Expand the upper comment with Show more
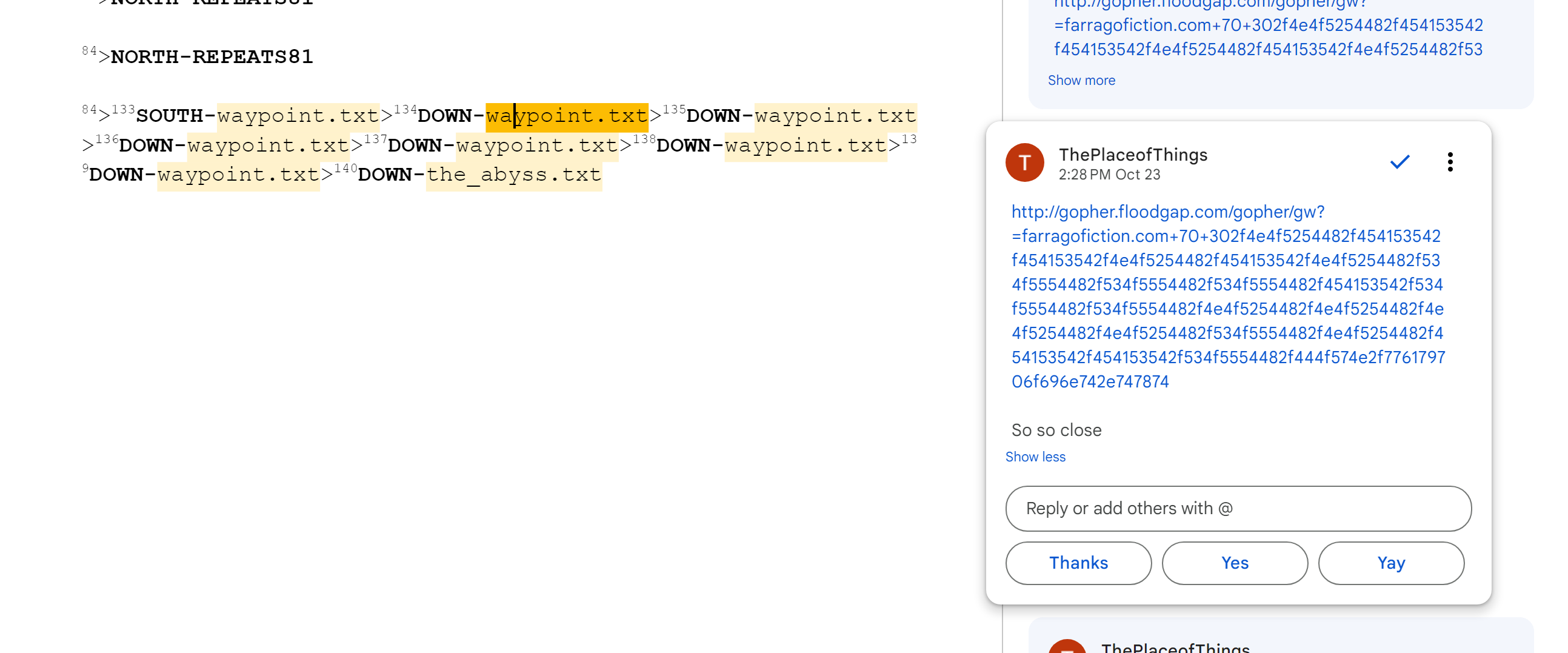Viewport: 1568px width, 653px height. (1081, 81)
